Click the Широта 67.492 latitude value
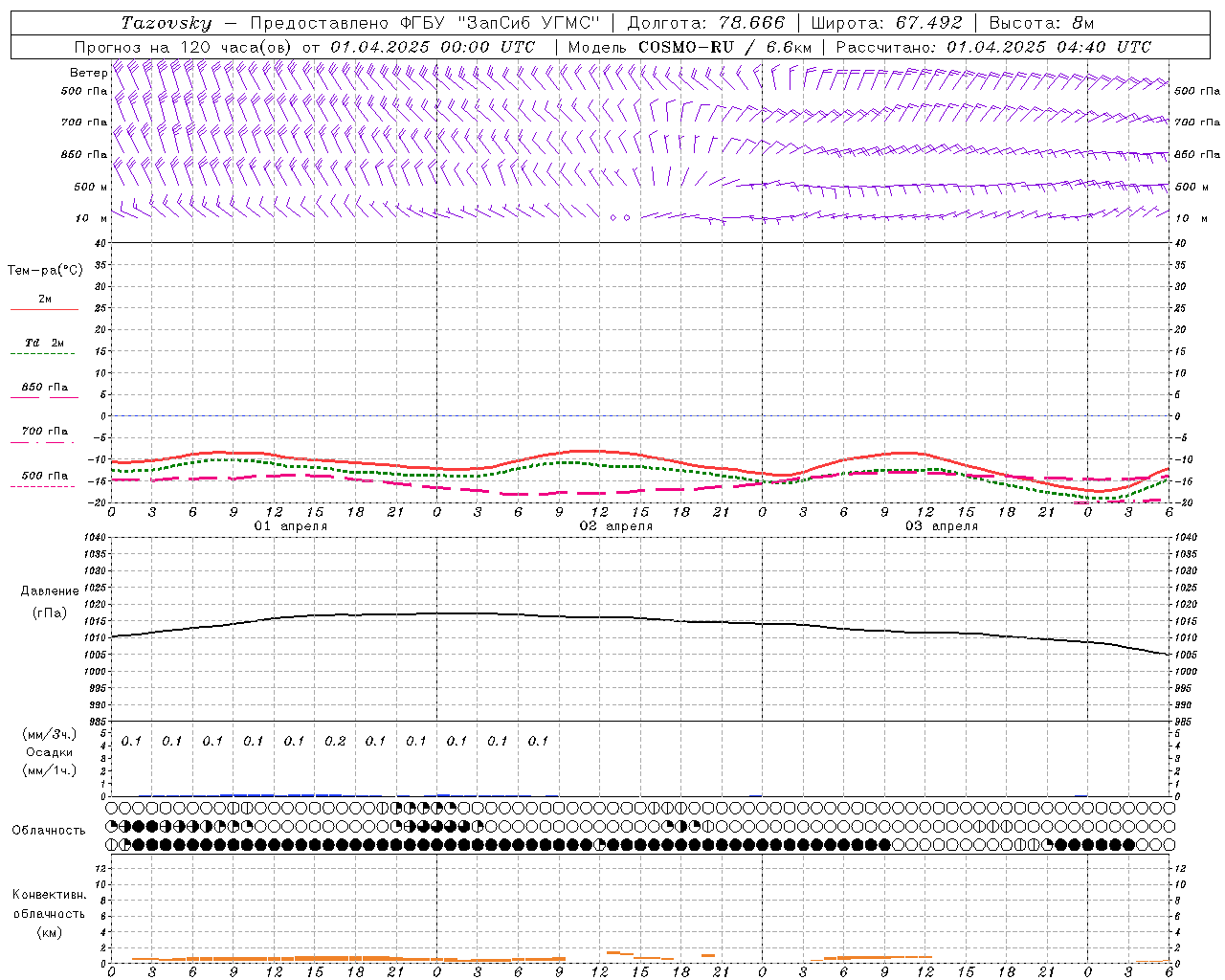Viewport: 1225px width, 980px height. 886,23
